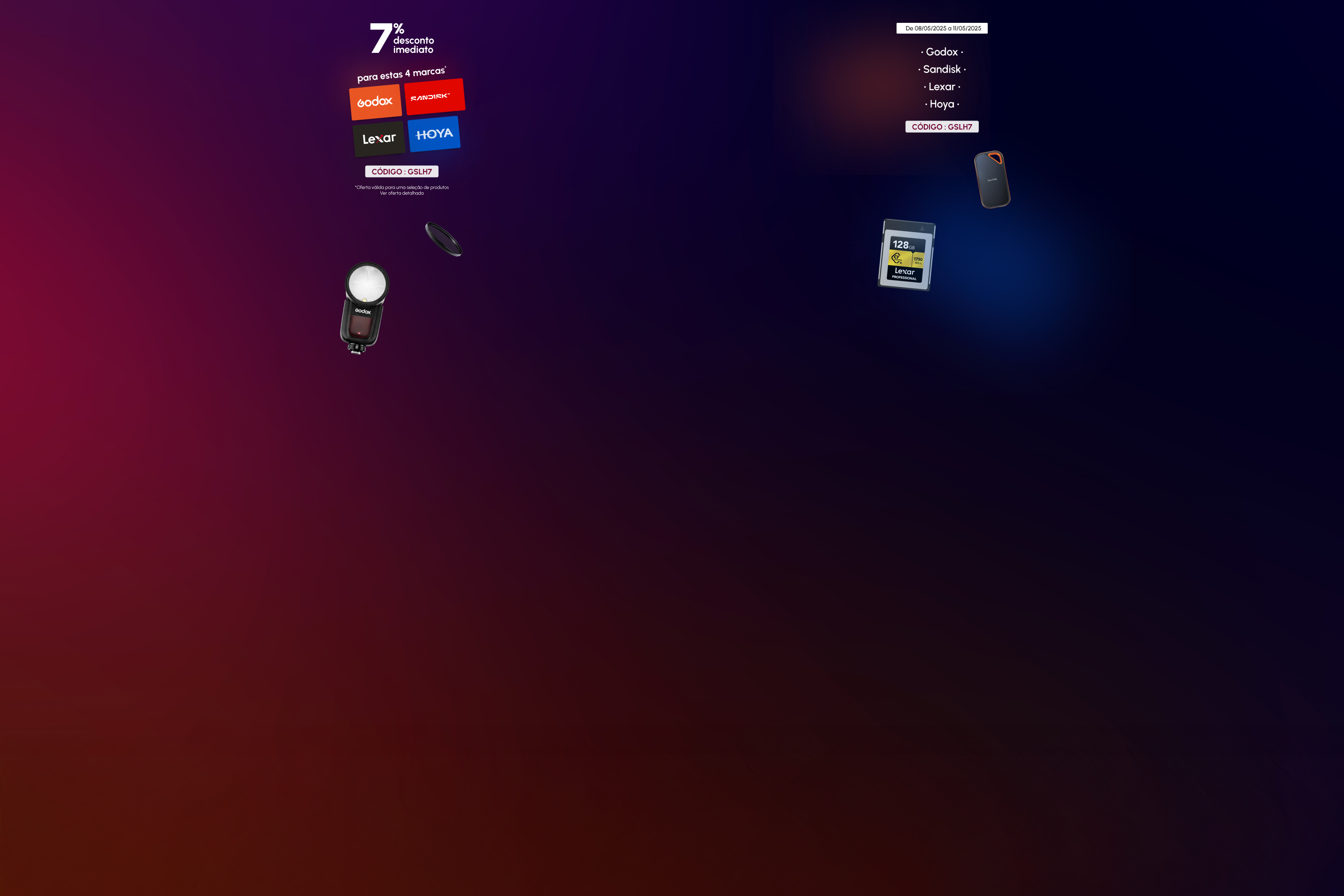Click the Lexar 128GB memory card image
The width and height of the screenshot is (1344, 896).
click(906, 255)
